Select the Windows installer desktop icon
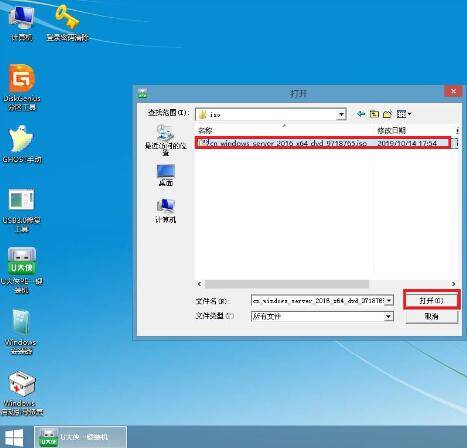 pos(21,331)
